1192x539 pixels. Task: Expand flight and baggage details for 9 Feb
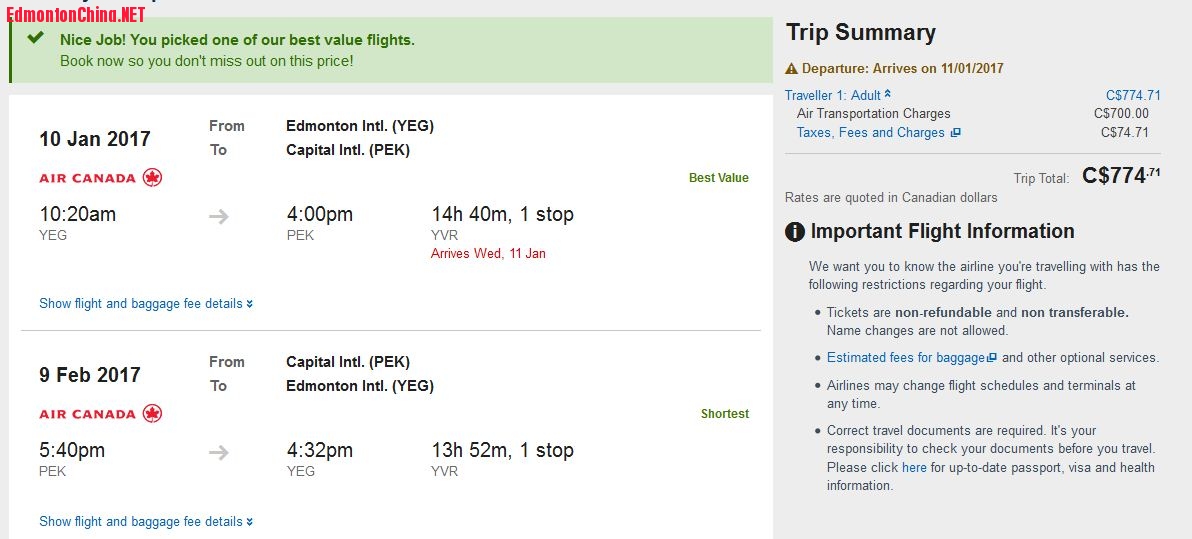tap(146, 522)
